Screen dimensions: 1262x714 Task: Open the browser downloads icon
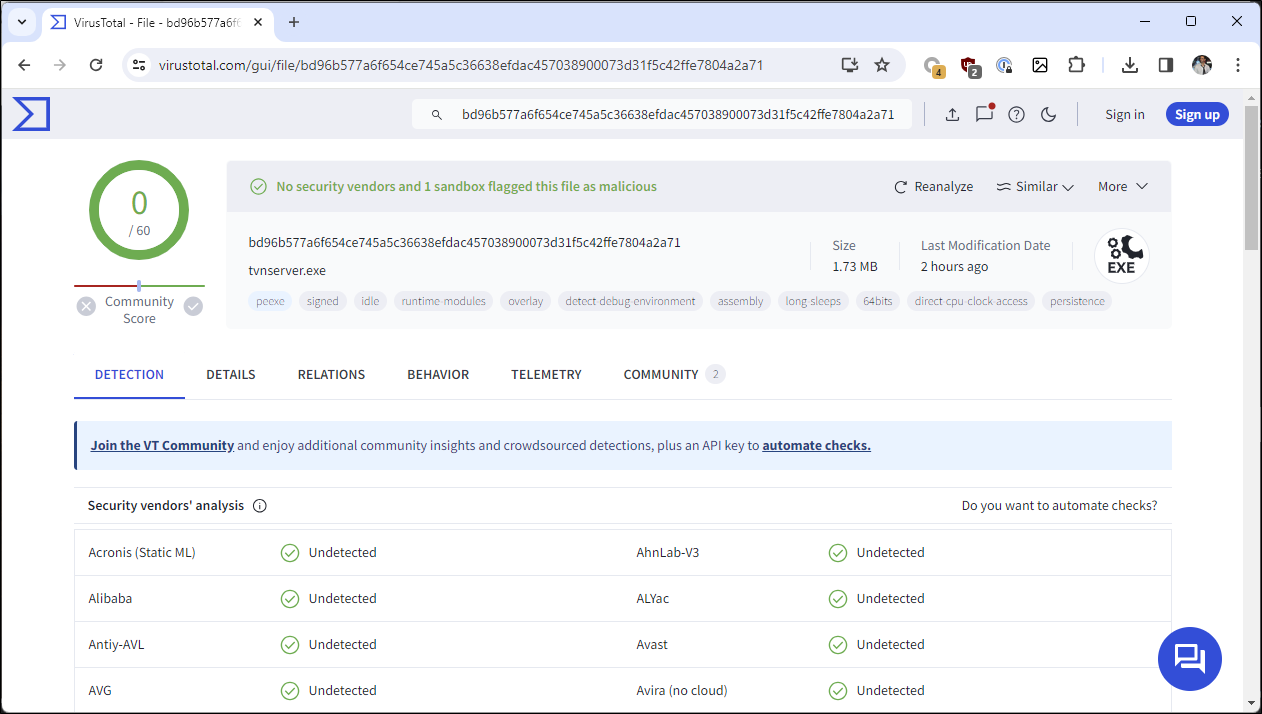click(x=1130, y=65)
